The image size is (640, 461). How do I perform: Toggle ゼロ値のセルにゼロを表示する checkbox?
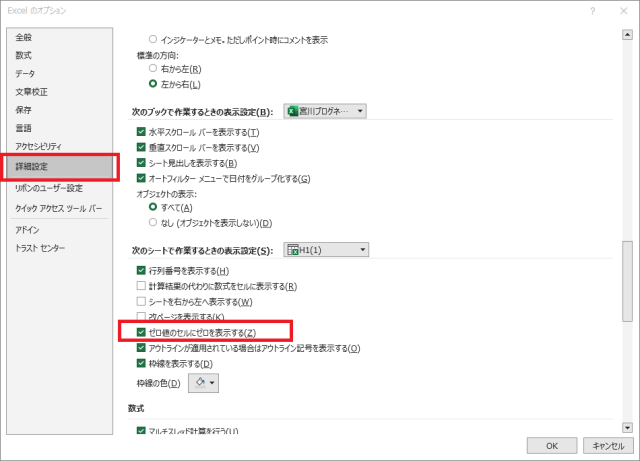coord(141,332)
